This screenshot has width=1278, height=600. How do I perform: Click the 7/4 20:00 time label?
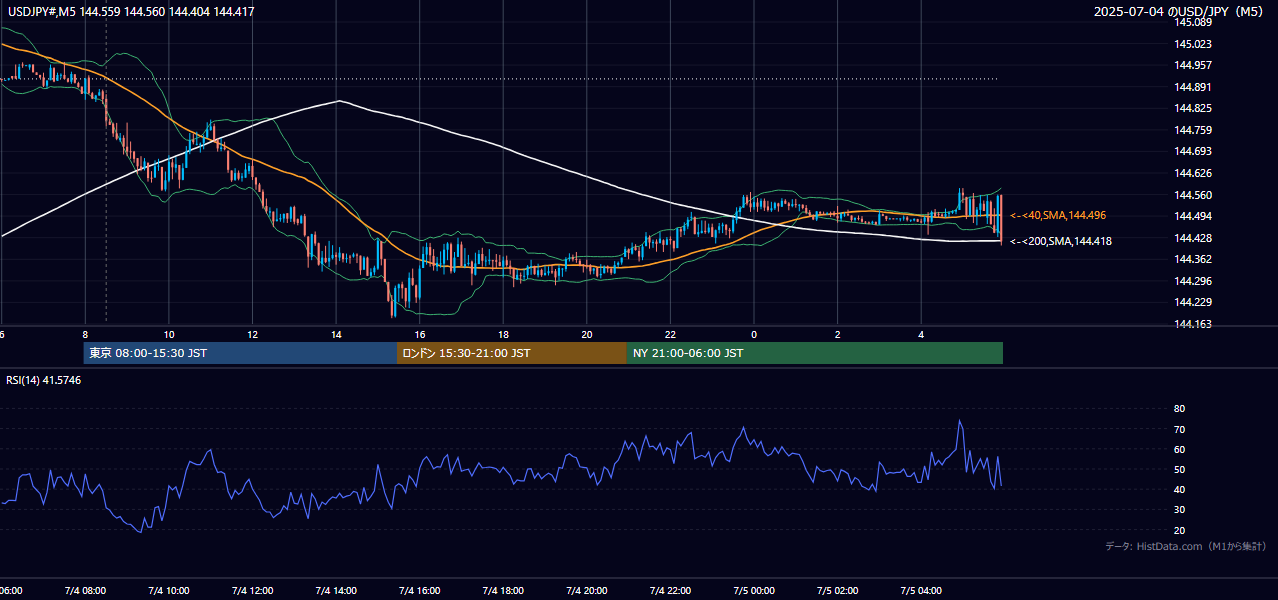tap(587, 591)
